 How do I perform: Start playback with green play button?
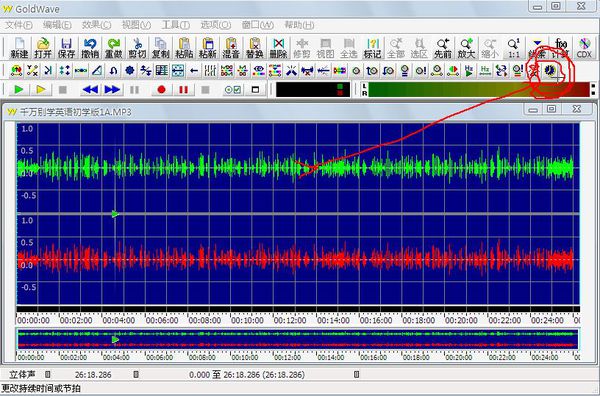(x=18, y=90)
